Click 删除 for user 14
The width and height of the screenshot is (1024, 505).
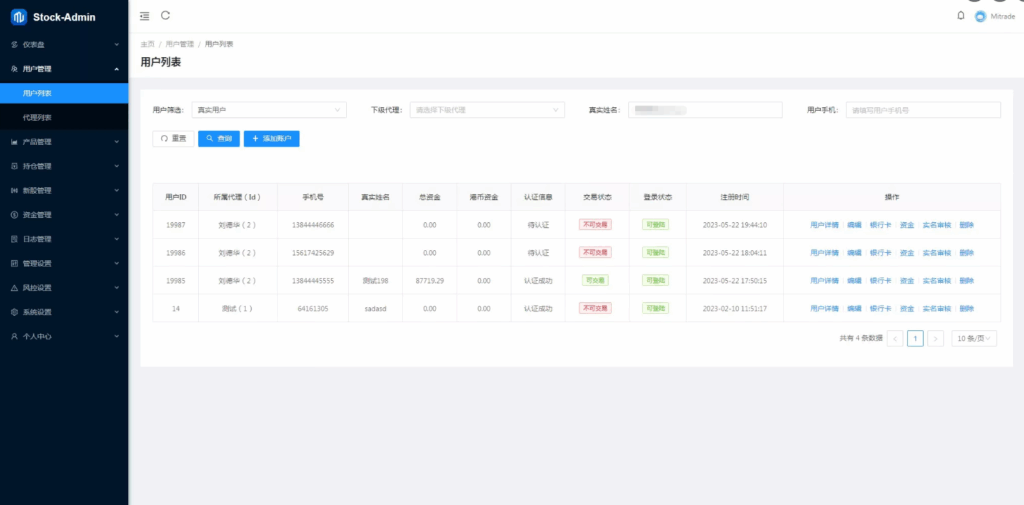point(967,308)
